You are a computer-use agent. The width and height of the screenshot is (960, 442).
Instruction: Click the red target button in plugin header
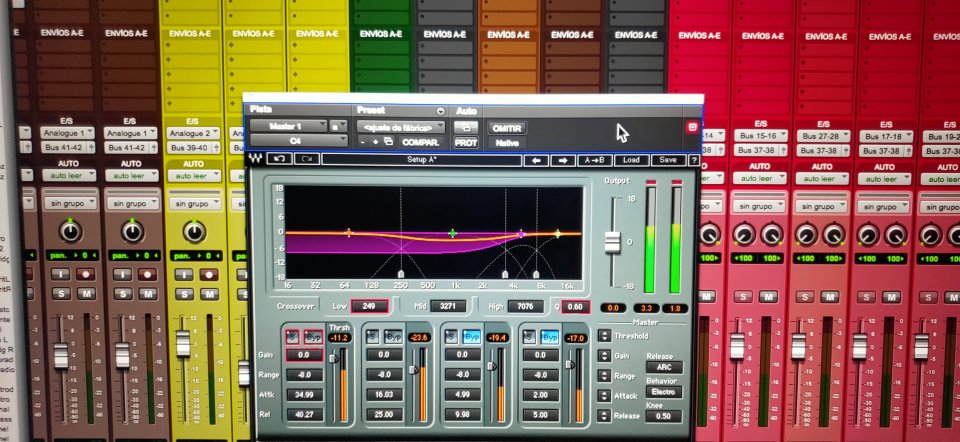click(692, 127)
